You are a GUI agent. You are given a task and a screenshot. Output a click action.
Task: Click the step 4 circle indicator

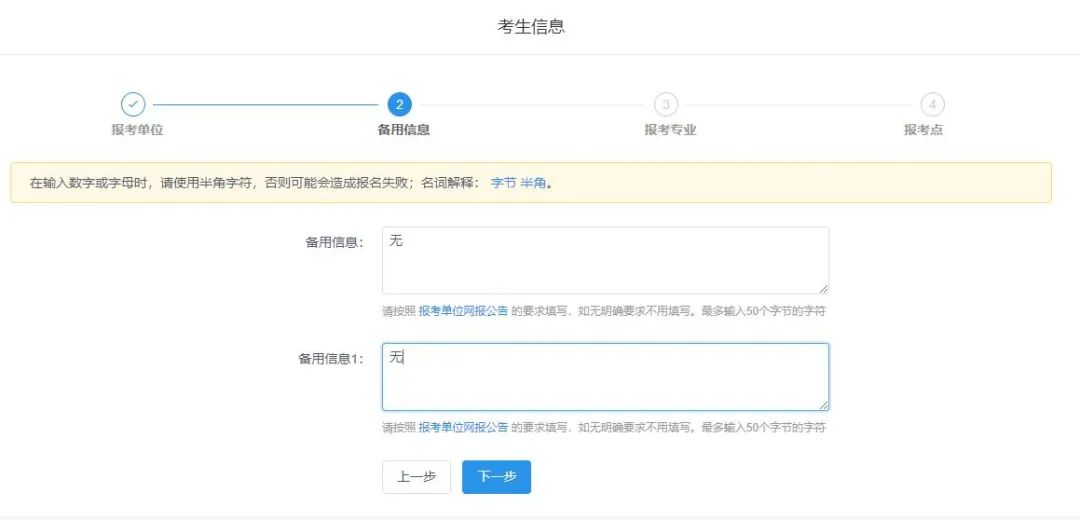932,104
